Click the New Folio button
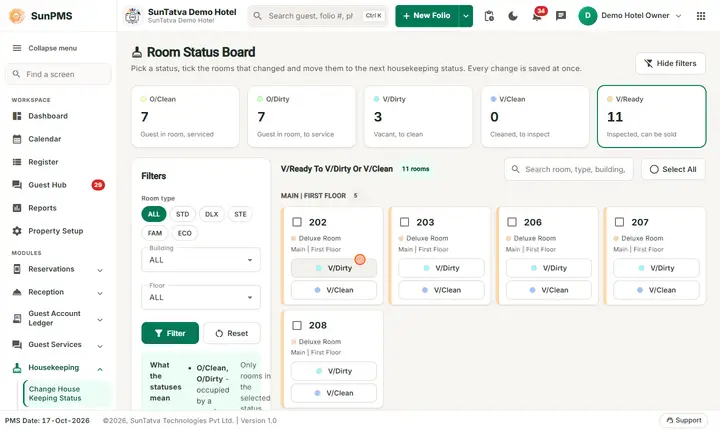 tap(427, 16)
